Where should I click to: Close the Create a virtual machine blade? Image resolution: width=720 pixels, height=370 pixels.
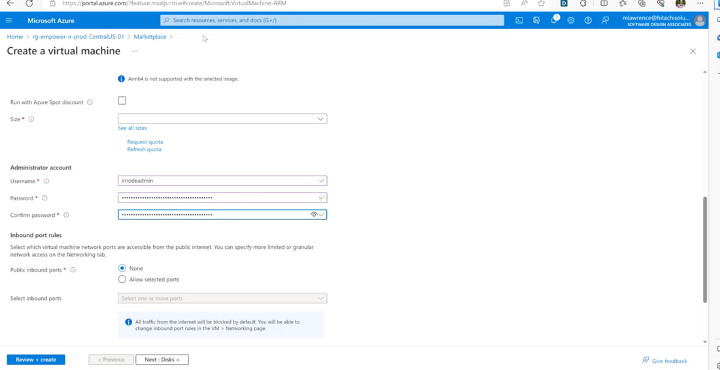(693, 51)
